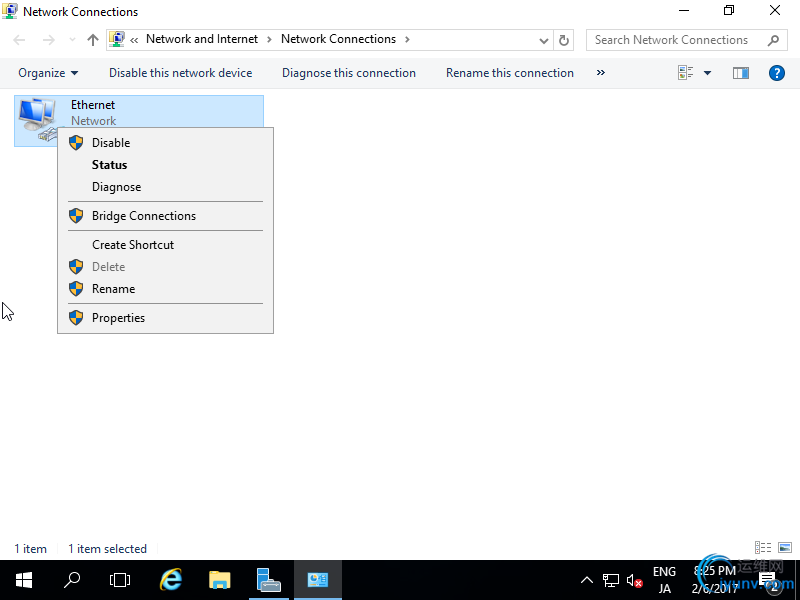Show hidden tray icons
Image resolution: width=800 pixels, height=600 pixels.
point(587,580)
